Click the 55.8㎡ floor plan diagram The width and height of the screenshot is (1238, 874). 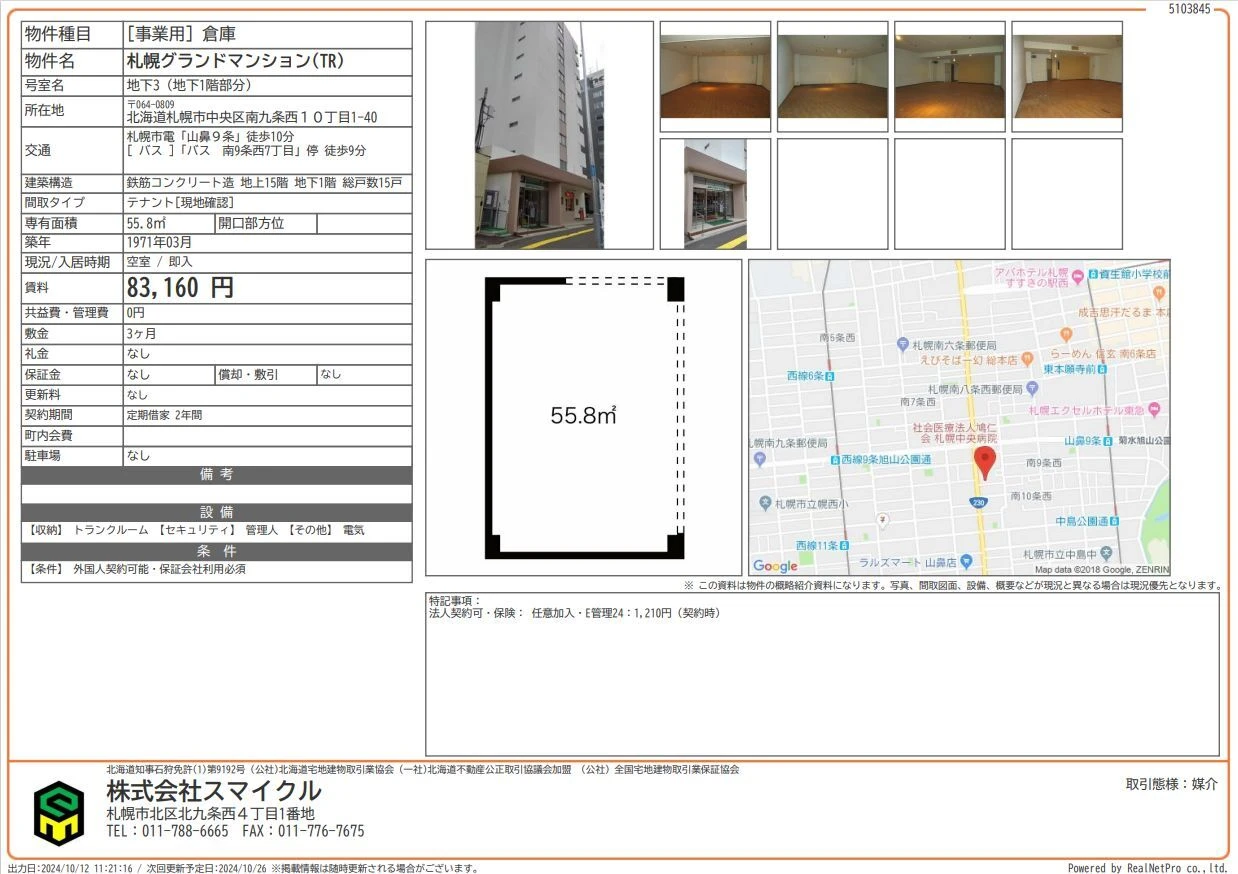click(584, 416)
